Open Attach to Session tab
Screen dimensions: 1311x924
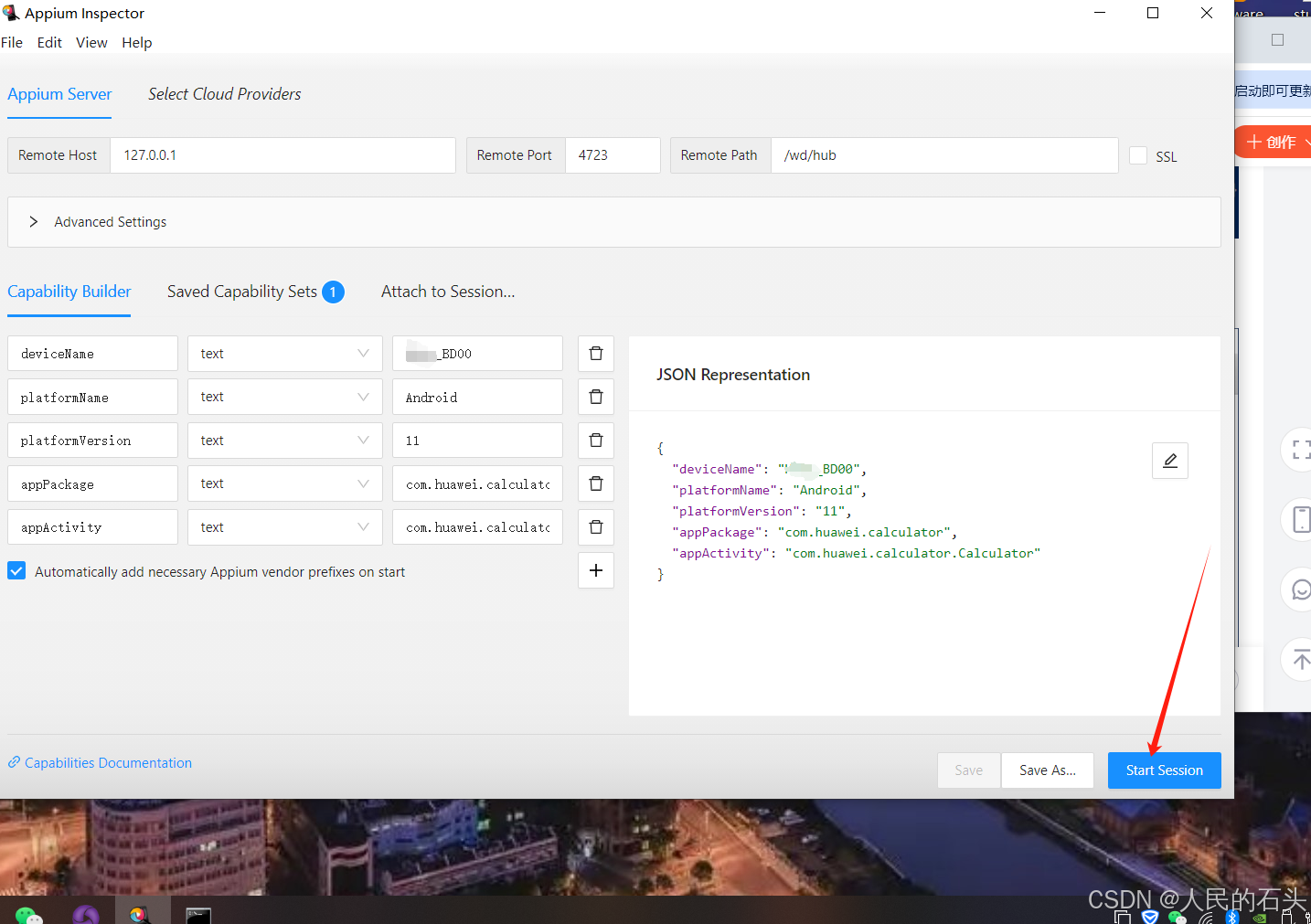coord(448,292)
